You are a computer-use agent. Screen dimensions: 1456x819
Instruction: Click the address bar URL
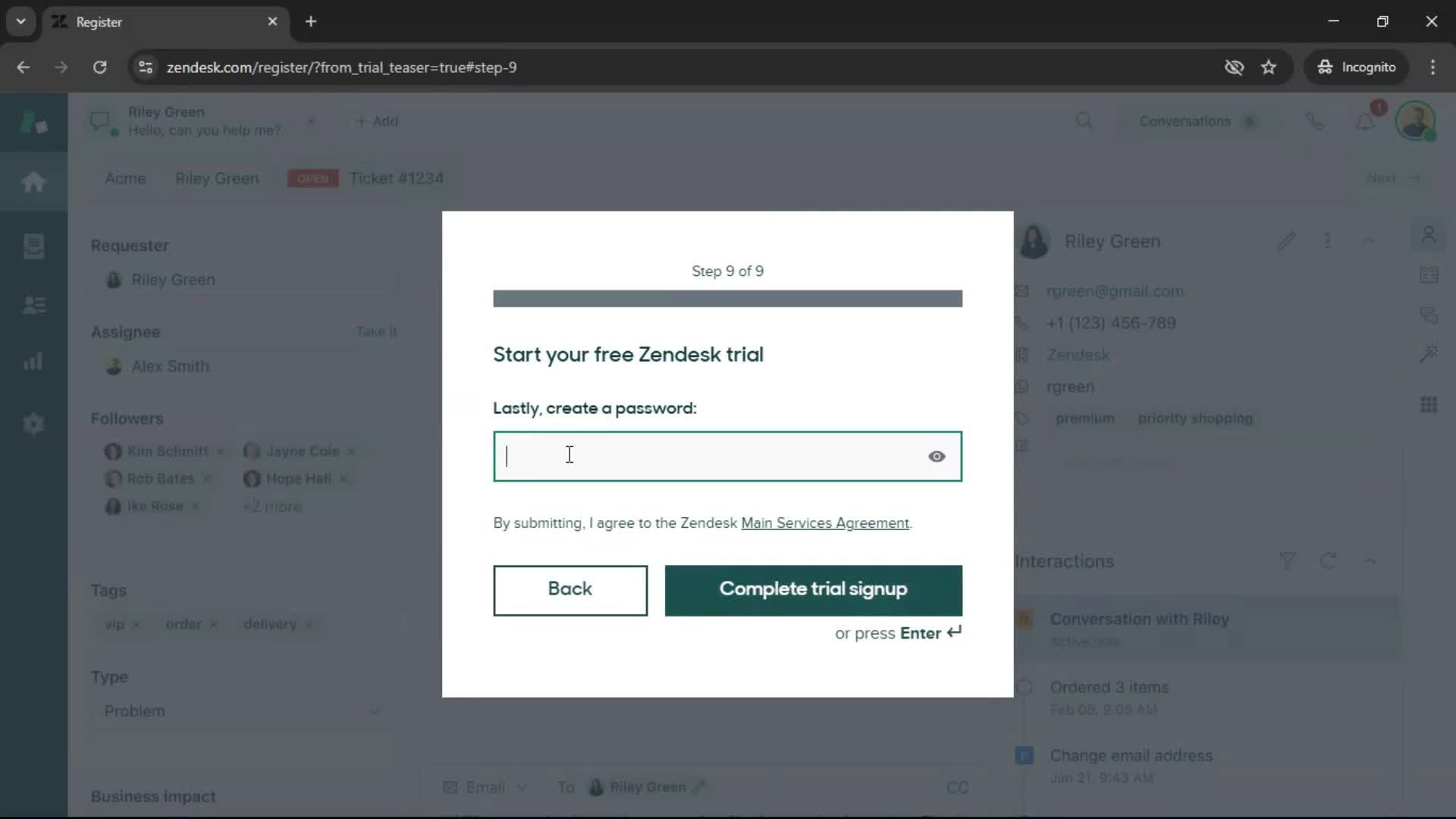(342, 67)
